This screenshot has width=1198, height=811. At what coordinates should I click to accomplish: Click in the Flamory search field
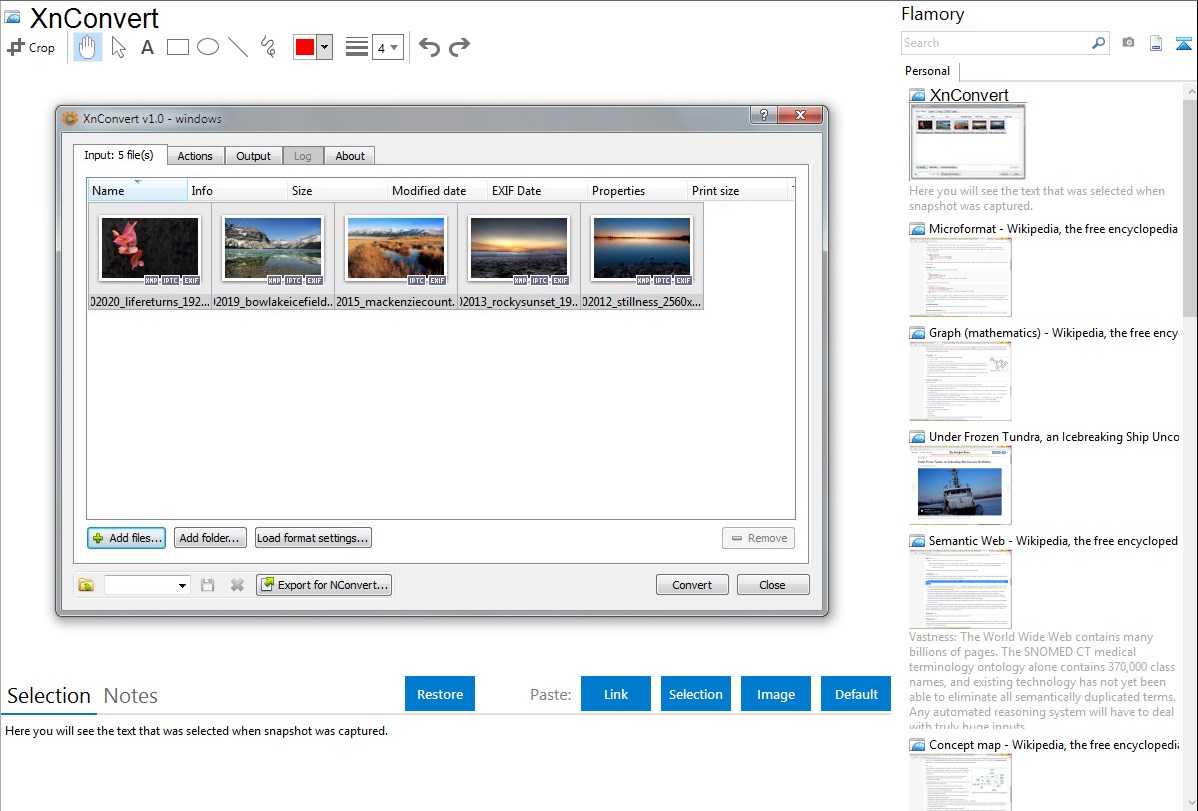(x=995, y=43)
